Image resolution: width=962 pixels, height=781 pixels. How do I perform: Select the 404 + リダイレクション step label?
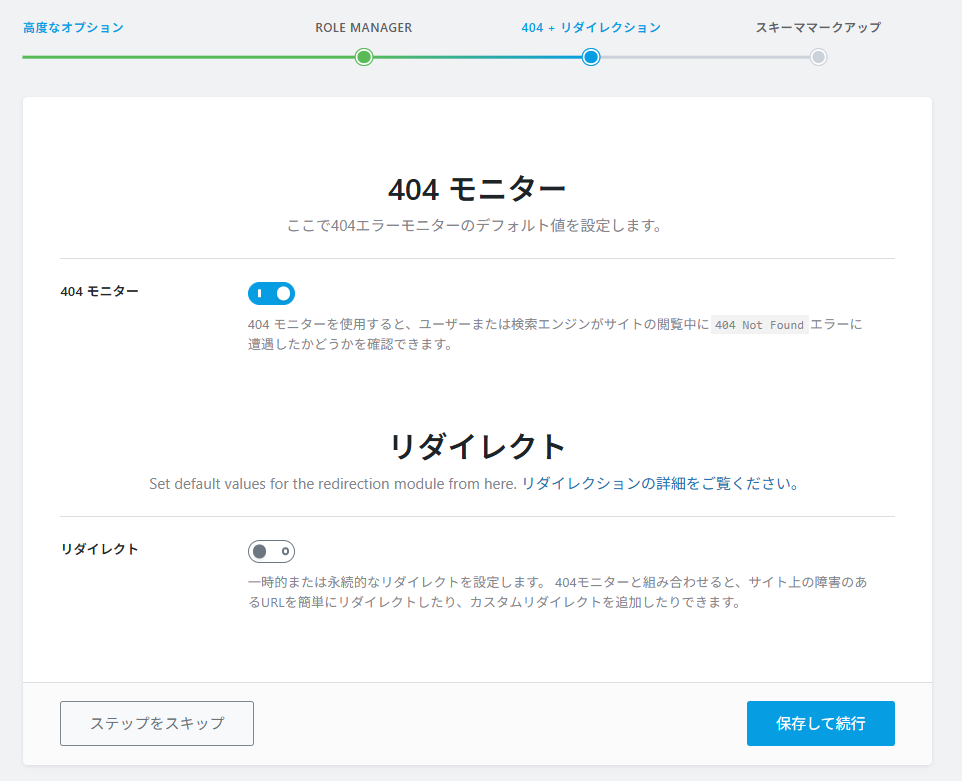click(x=591, y=28)
